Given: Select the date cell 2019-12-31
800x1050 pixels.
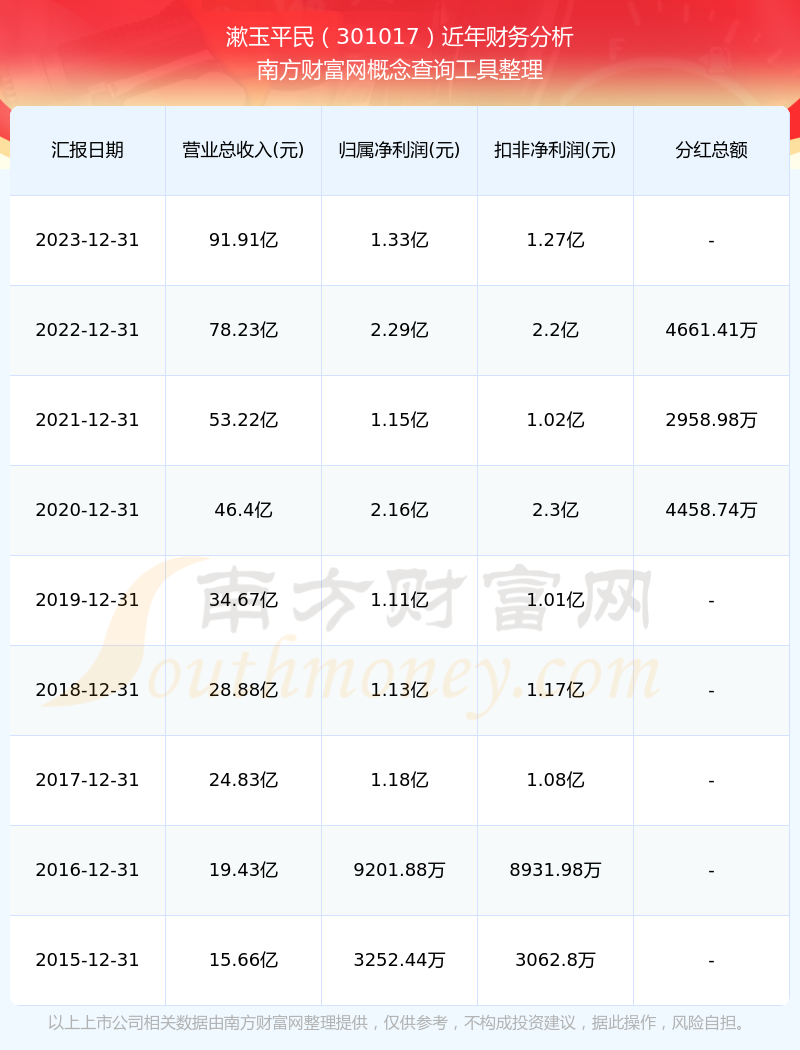Looking at the screenshot, I should pyautogui.click(x=88, y=600).
